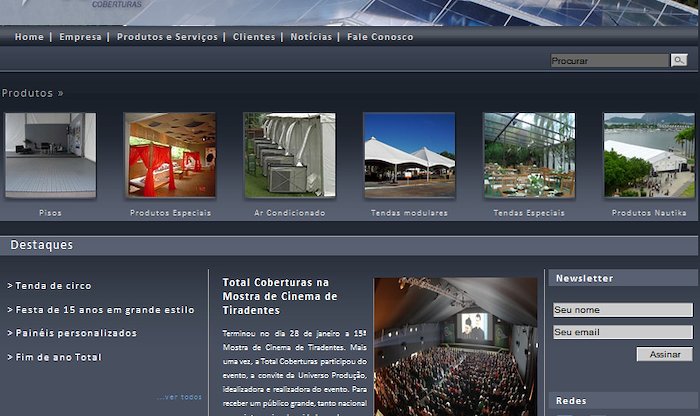
Task: Click the ...ver todos link
Action: (x=179, y=397)
